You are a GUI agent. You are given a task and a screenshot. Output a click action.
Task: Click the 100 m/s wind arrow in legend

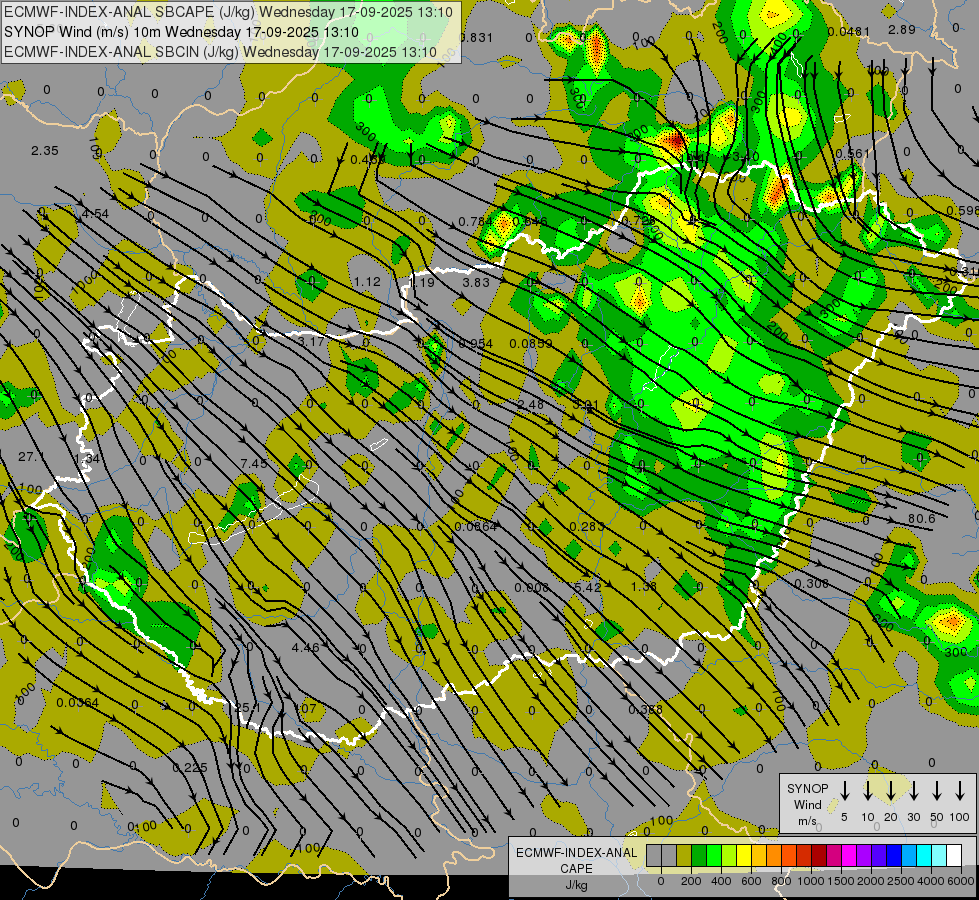tap(960, 791)
